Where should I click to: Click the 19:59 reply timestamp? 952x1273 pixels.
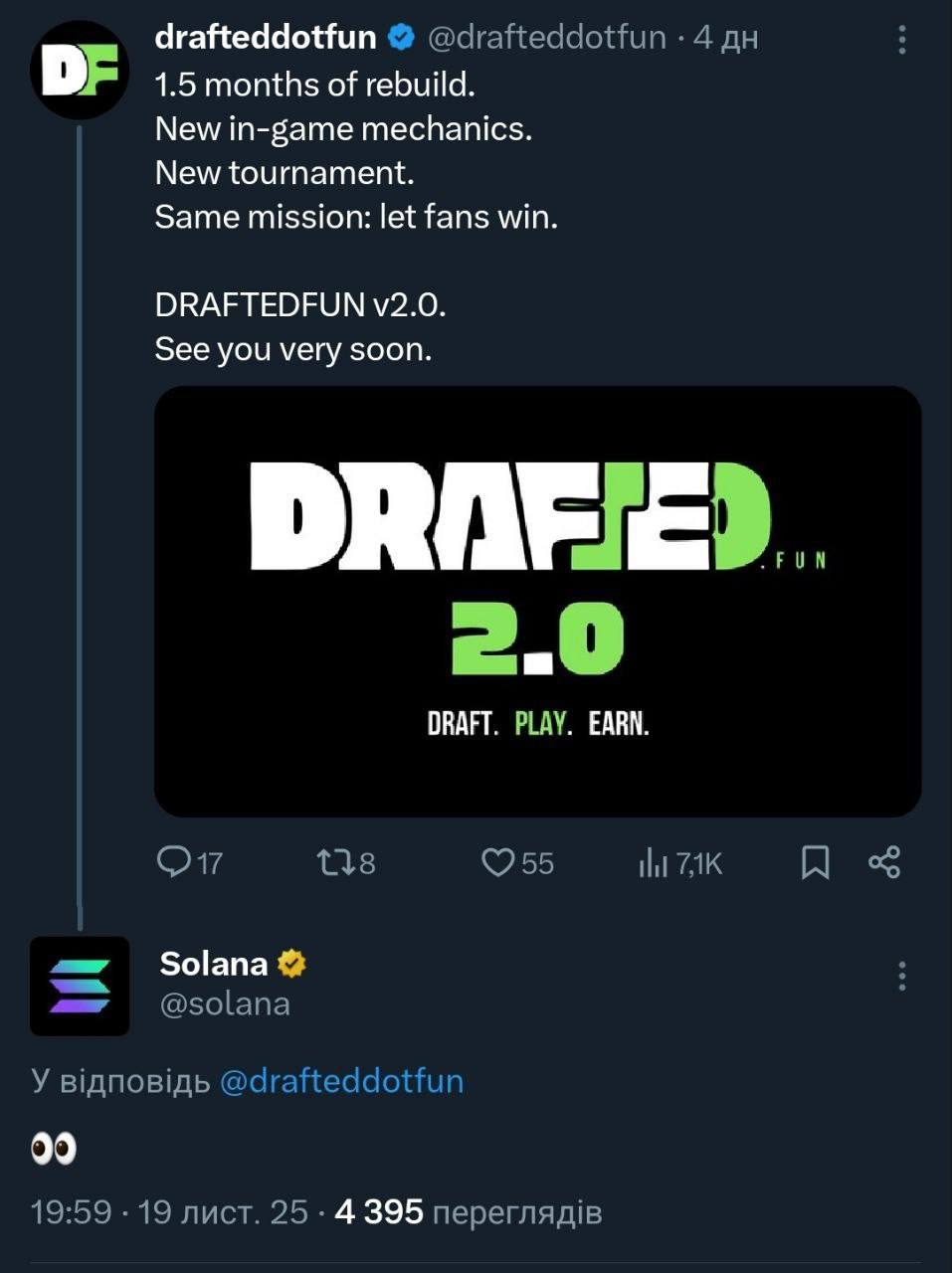[x=71, y=1211]
